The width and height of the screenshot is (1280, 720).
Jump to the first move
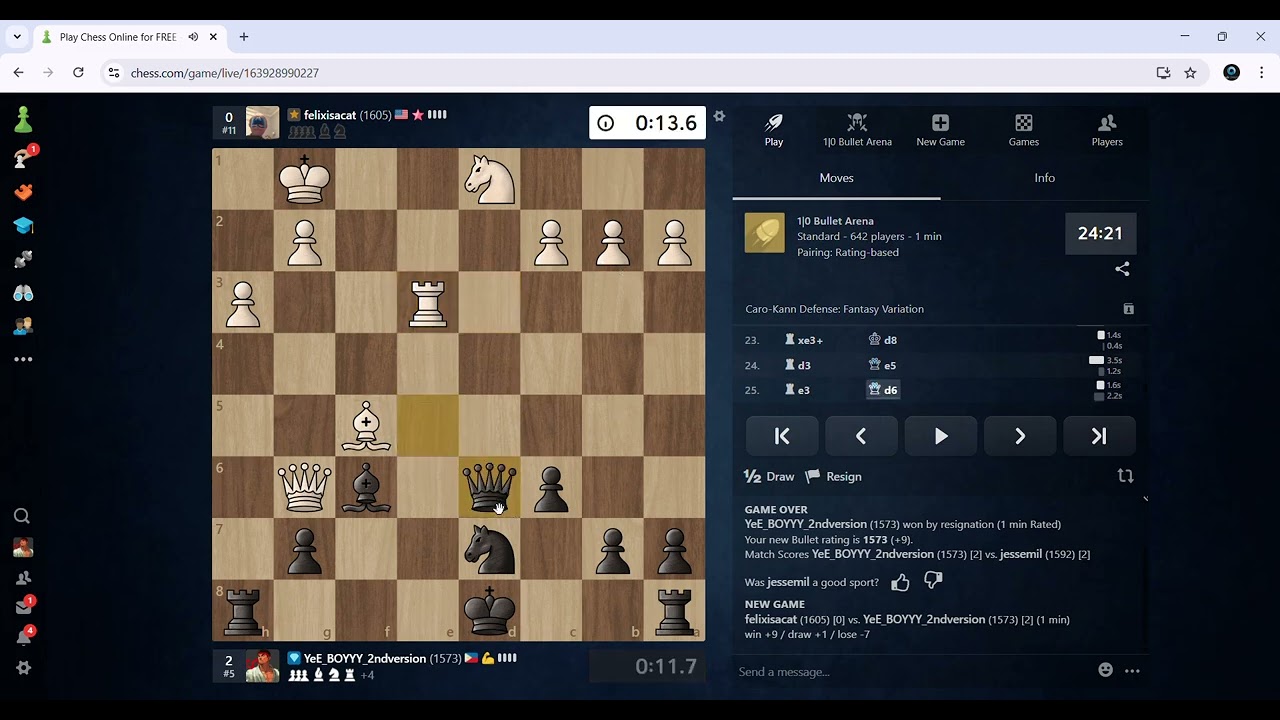782,436
